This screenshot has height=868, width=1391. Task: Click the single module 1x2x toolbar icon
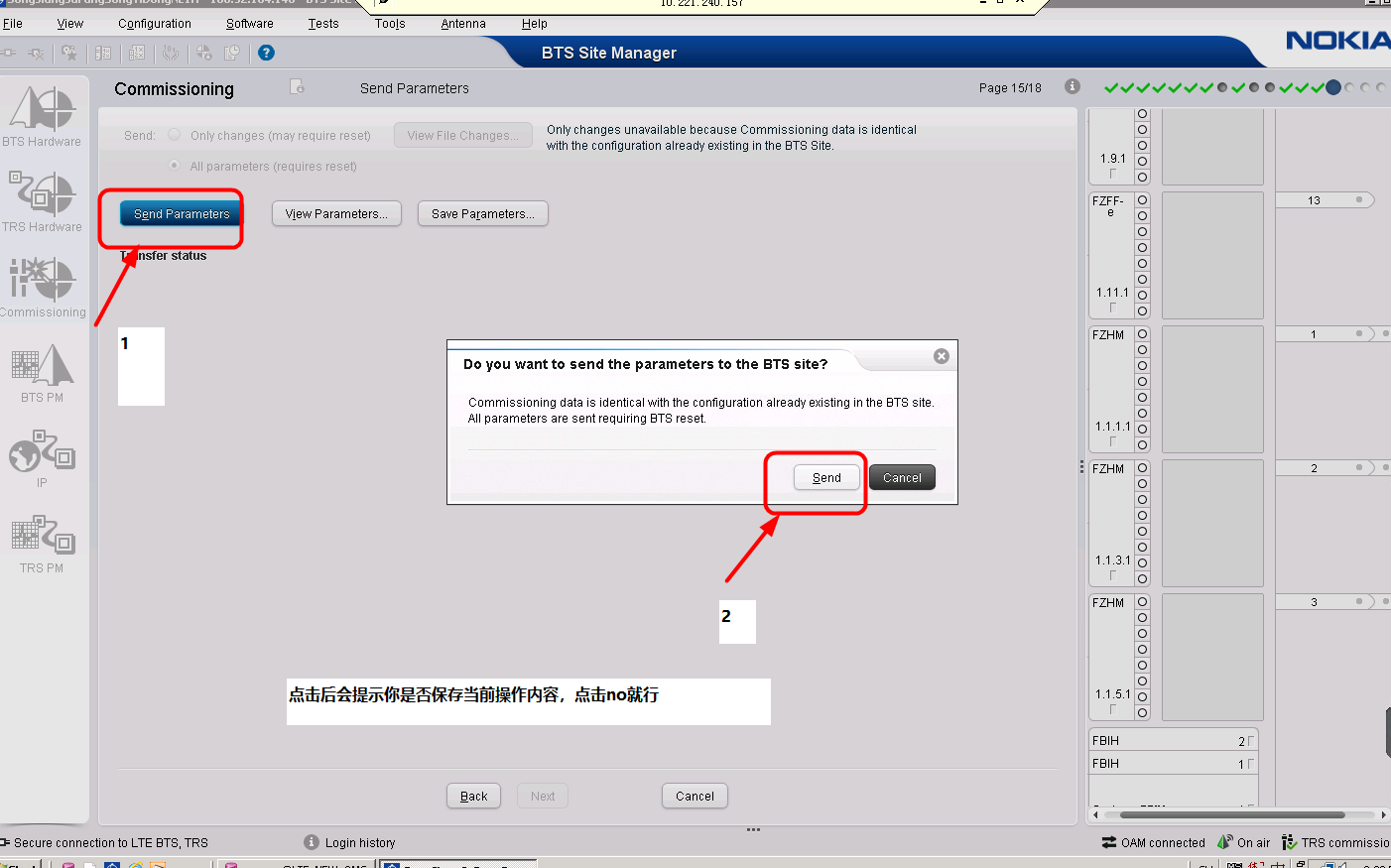point(103,53)
